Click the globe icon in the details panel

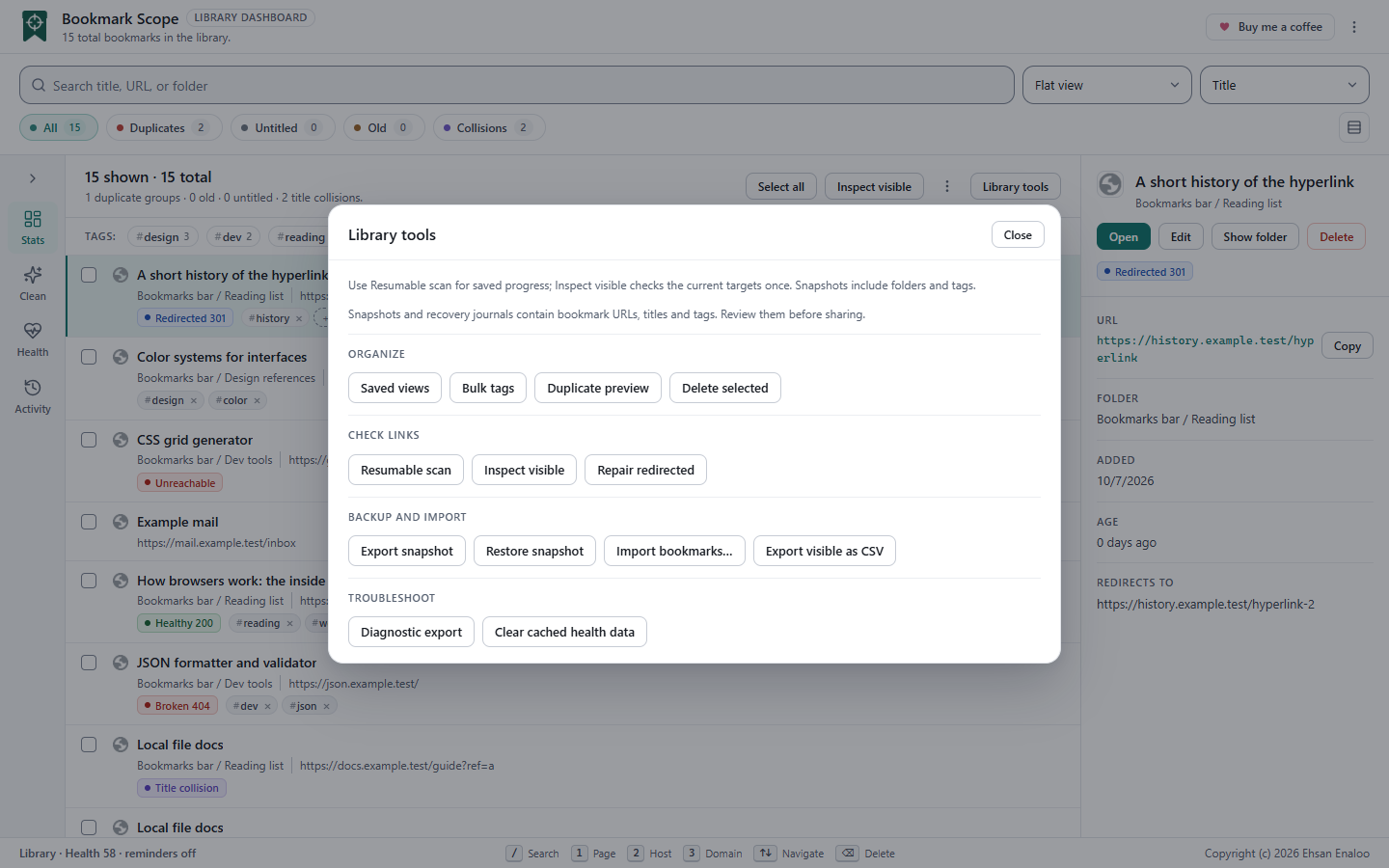point(1110,184)
